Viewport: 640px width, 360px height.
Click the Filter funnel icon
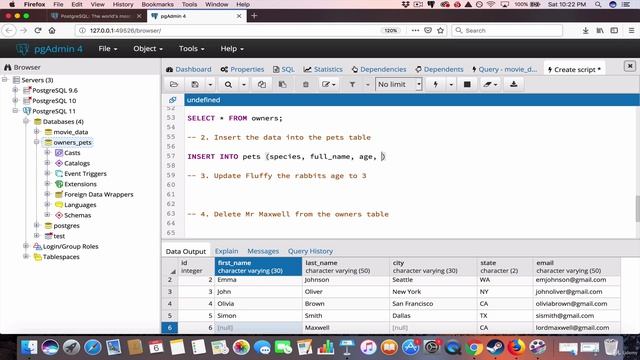tap(352, 84)
